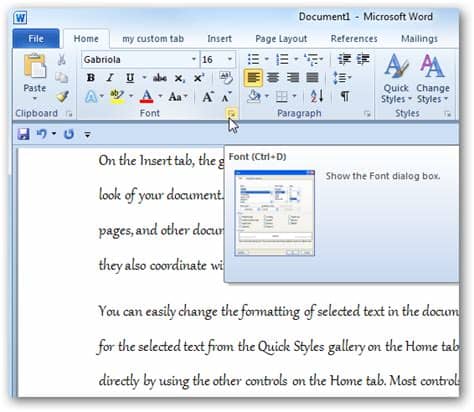
Task: Switch to my custom tab
Action: (153, 39)
